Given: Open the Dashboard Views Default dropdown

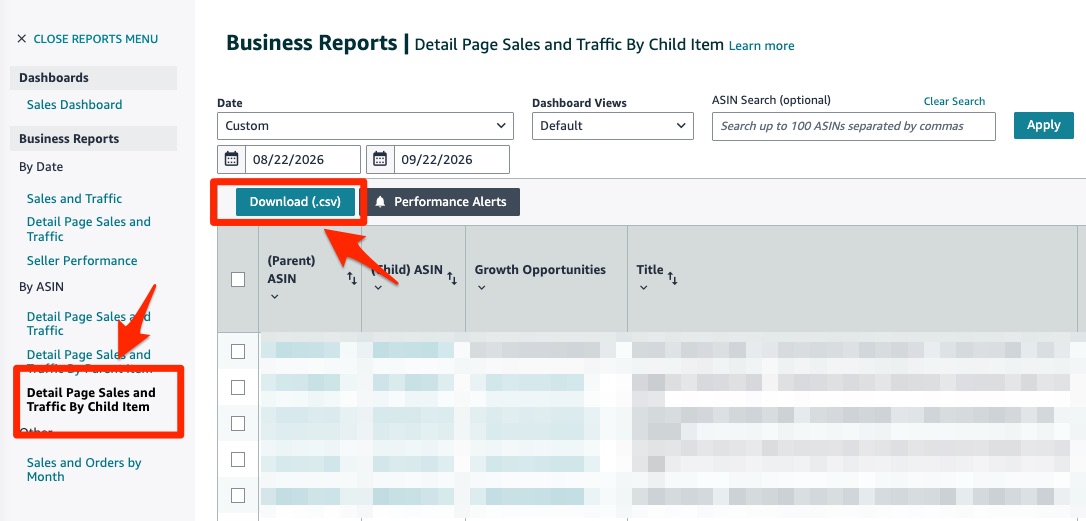Looking at the screenshot, I should (613, 126).
